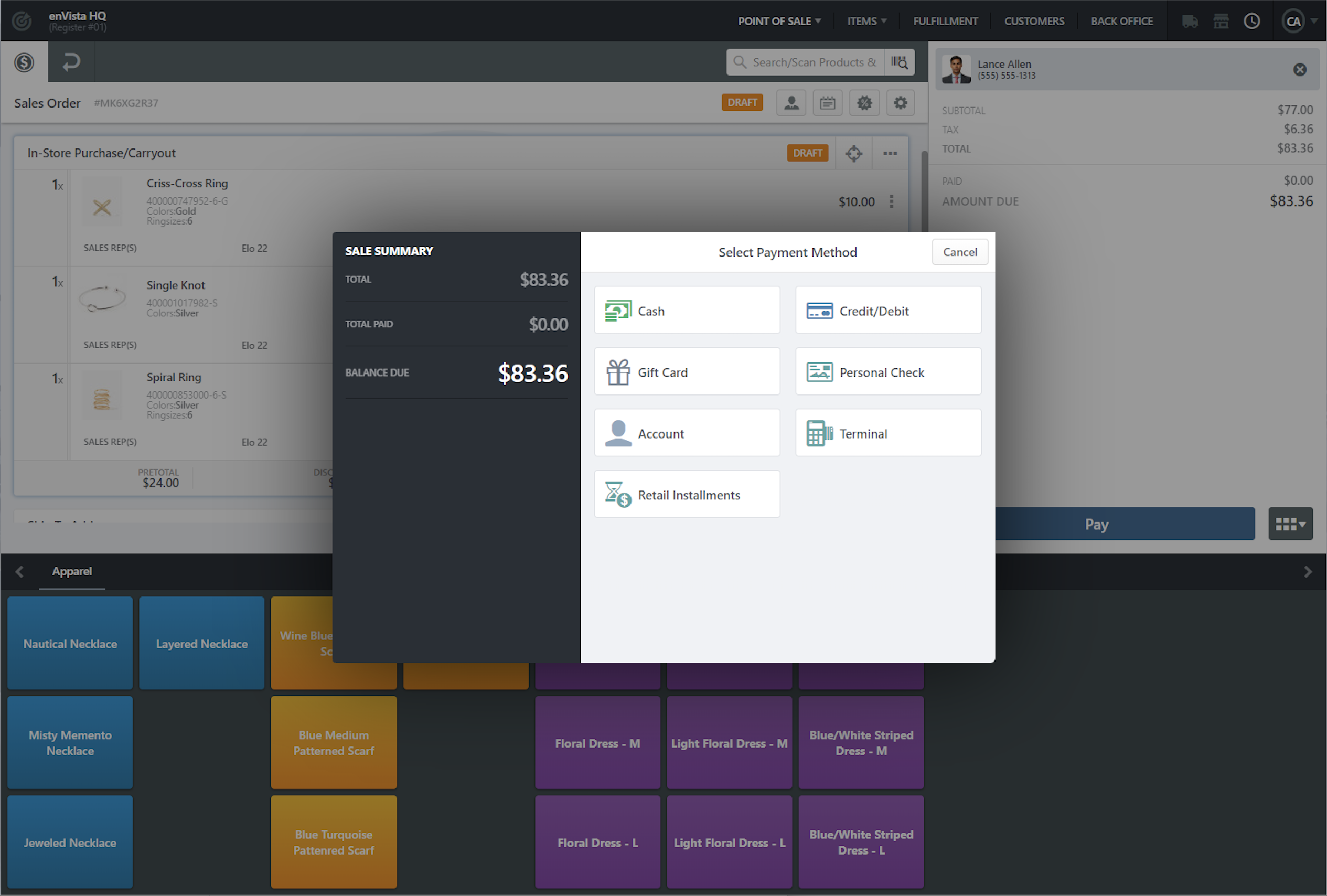Click the delivery truck icon

[1190, 21]
